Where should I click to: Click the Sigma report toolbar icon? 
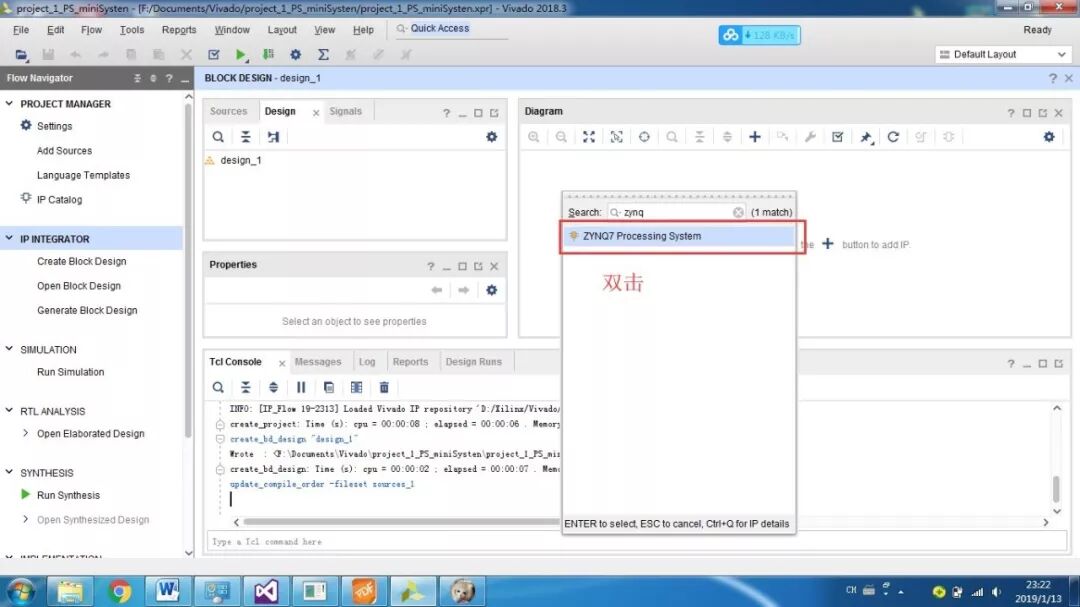coord(323,54)
